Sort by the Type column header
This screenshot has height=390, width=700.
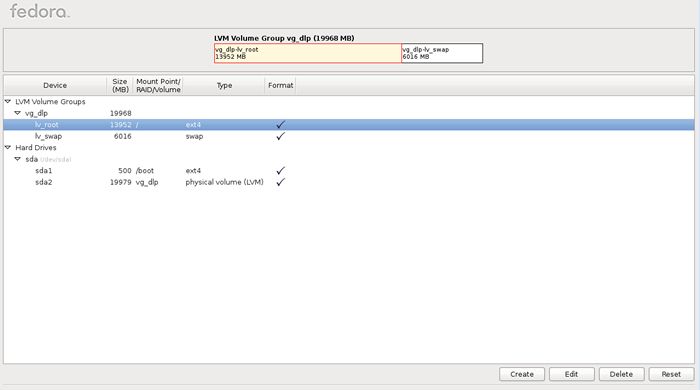(x=224, y=85)
